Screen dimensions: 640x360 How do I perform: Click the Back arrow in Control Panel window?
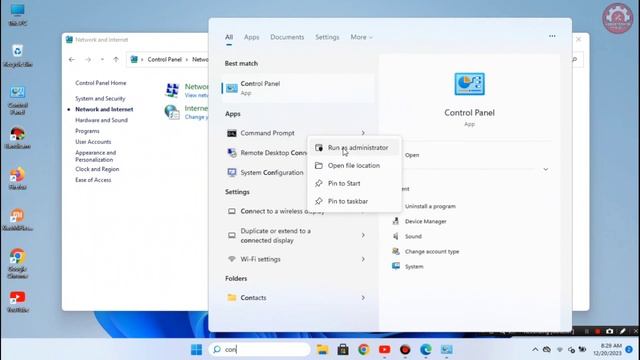click(x=72, y=60)
